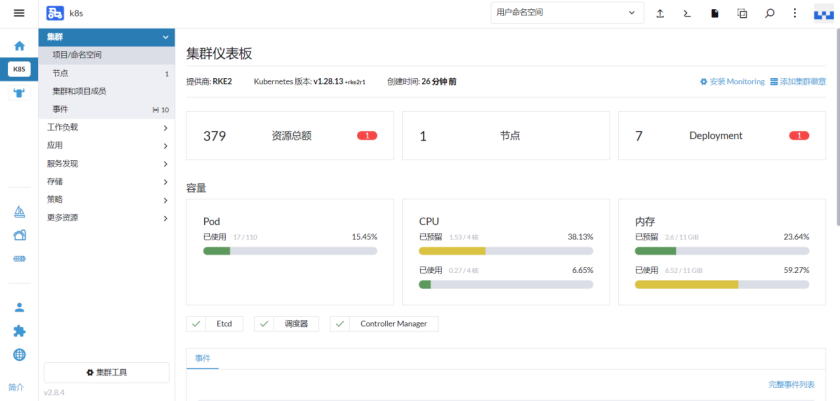
Task: Open the 用户命名空间 namespace filter dropdown
Action: point(567,13)
